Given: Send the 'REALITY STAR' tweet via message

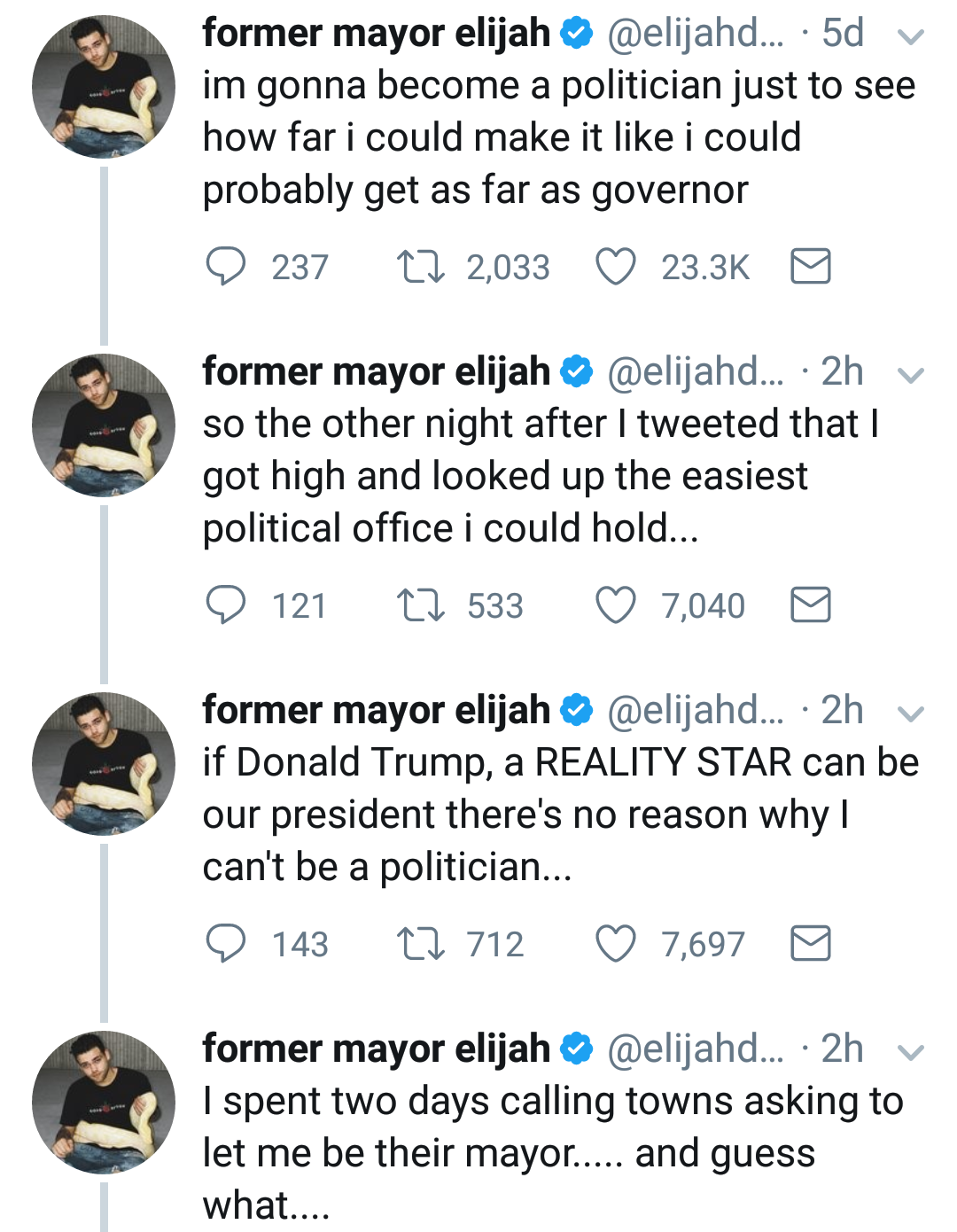Looking at the screenshot, I should [x=810, y=944].
